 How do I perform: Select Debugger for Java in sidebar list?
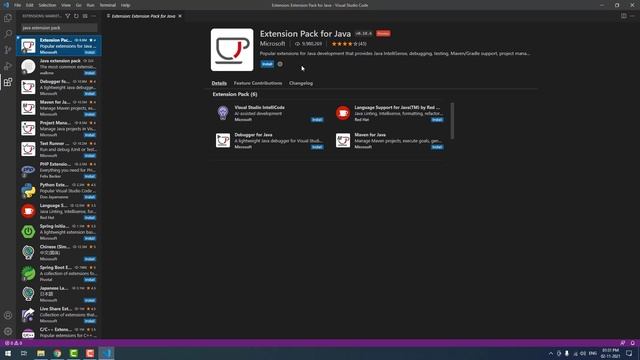(59, 87)
